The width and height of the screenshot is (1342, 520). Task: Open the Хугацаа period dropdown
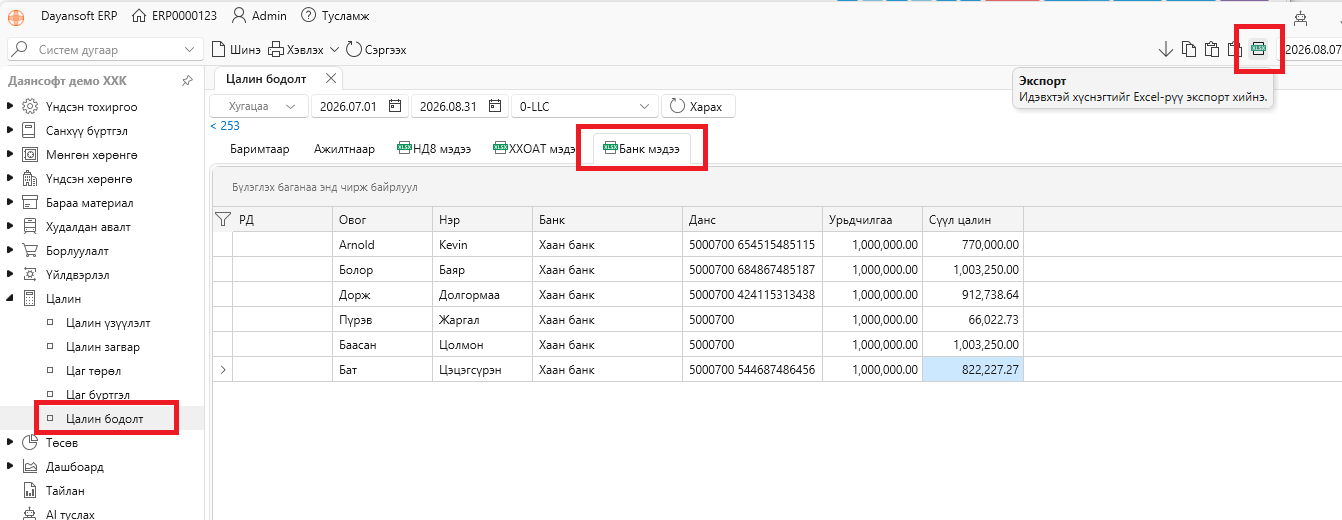(x=258, y=106)
